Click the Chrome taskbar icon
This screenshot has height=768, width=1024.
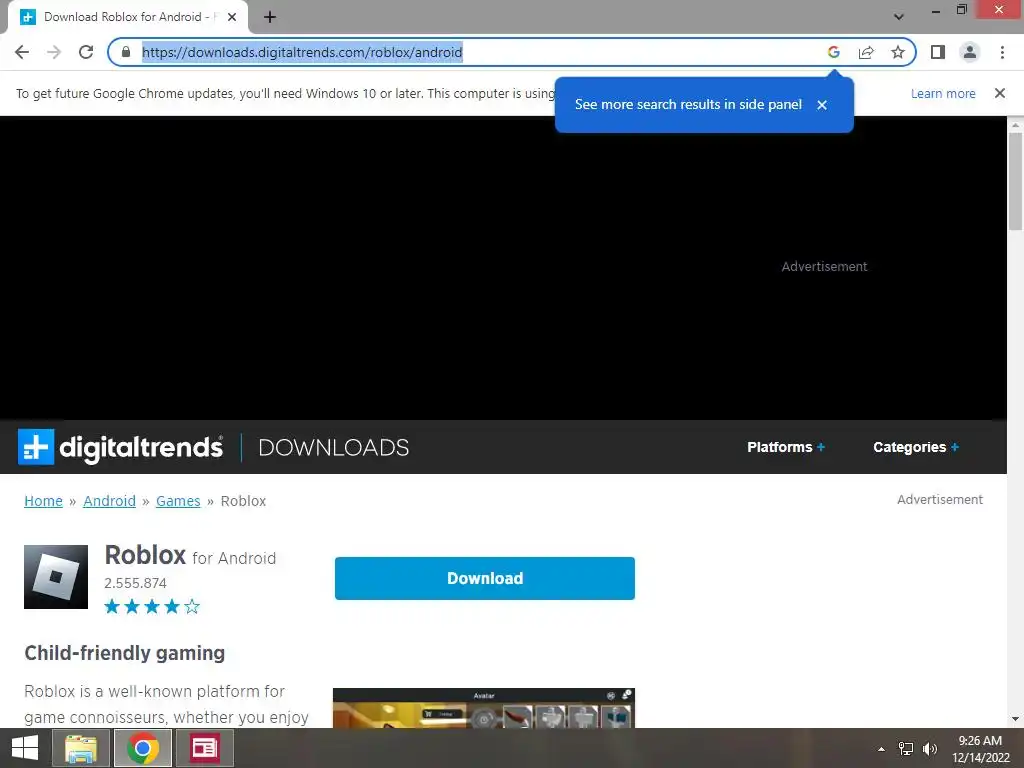coord(143,748)
